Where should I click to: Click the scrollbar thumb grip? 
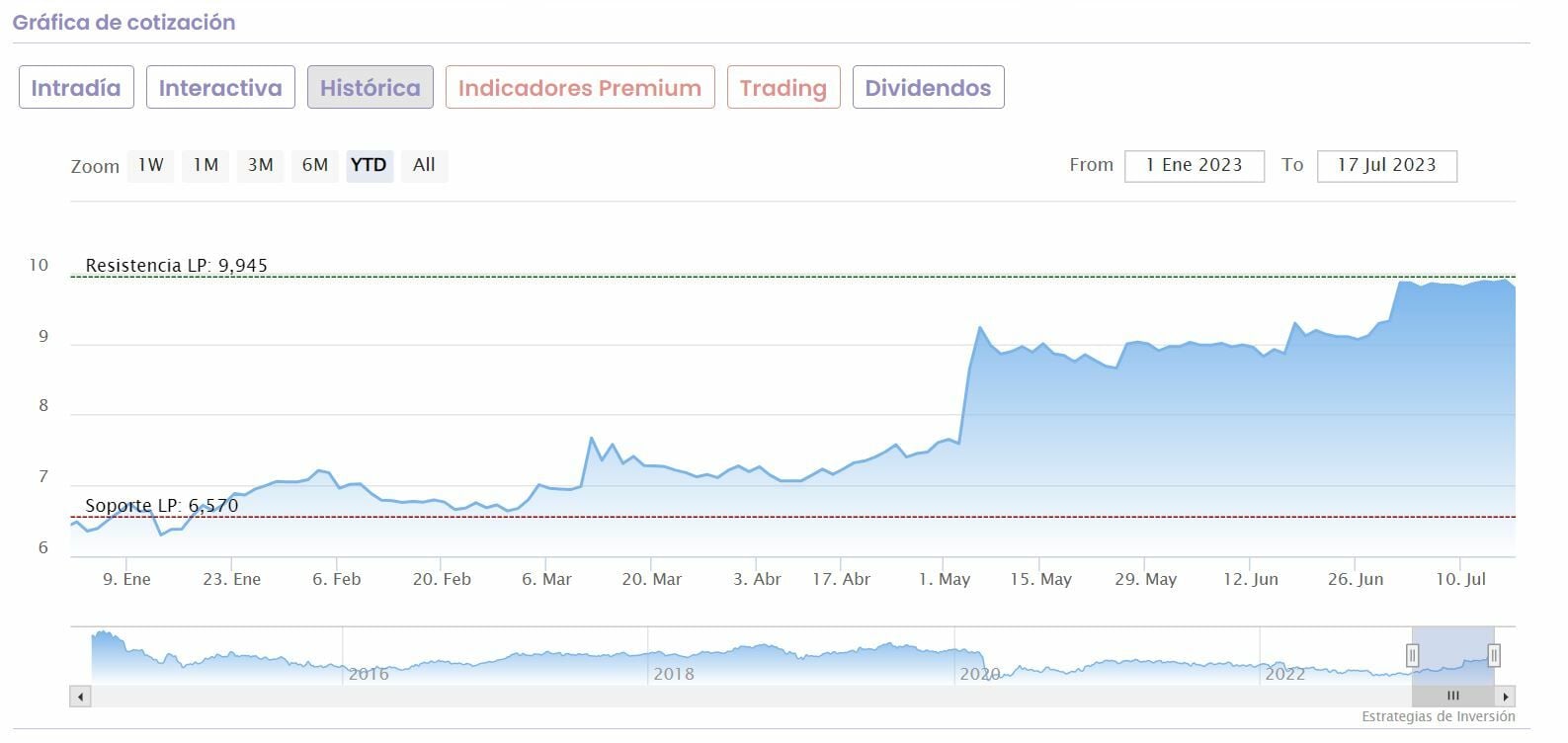[1452, 697]
